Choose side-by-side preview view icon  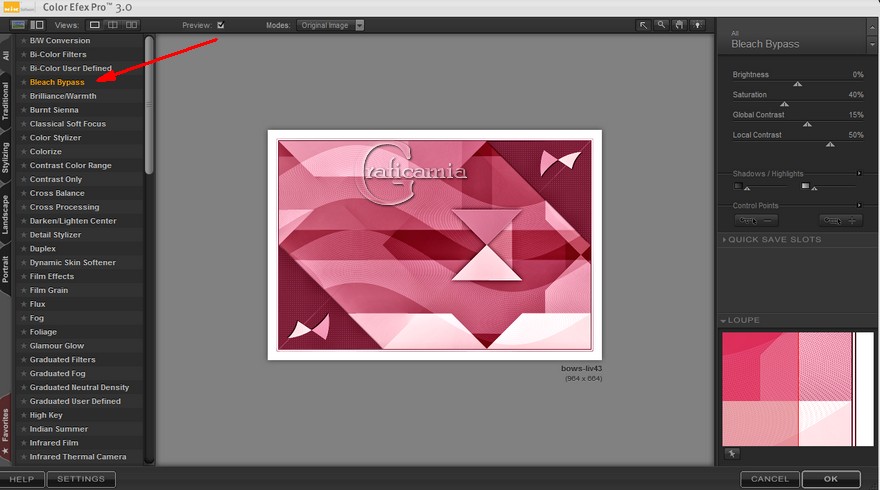click(x=132, y=24)
